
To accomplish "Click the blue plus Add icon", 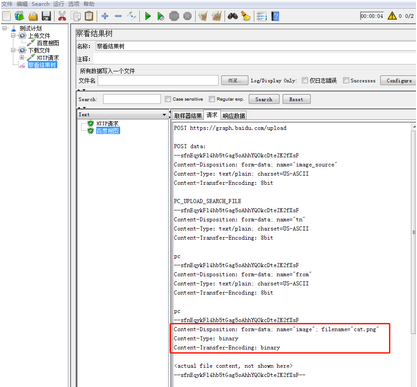I will click(105, 16).
